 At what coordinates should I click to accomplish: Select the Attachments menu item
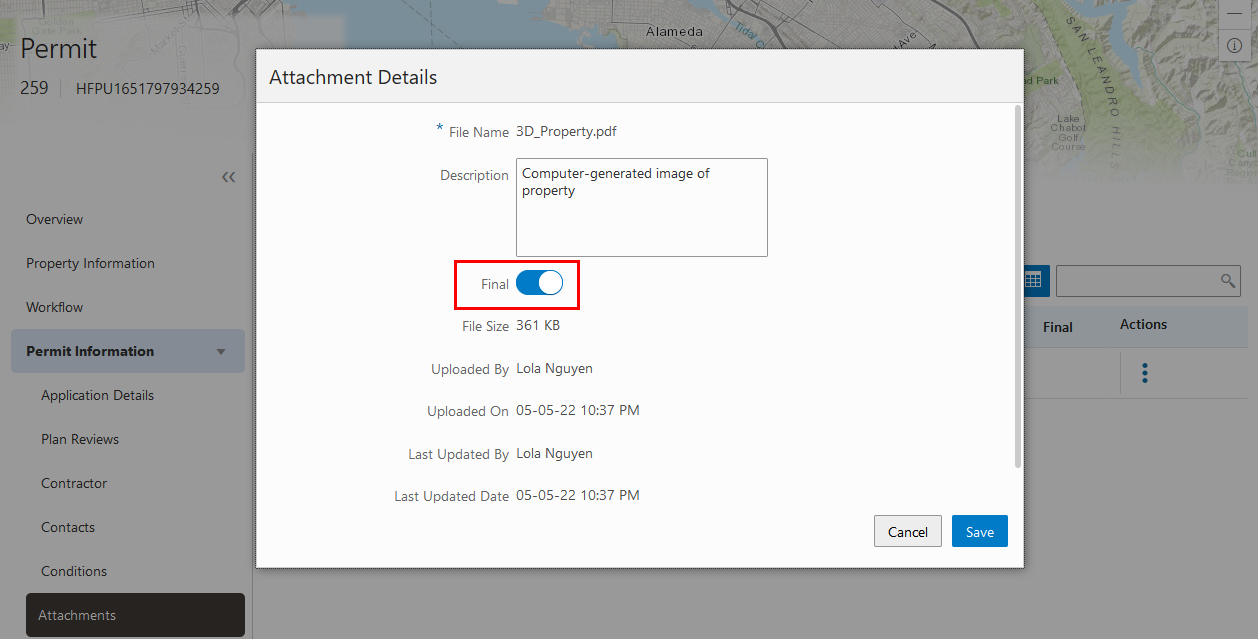(77, 615)
